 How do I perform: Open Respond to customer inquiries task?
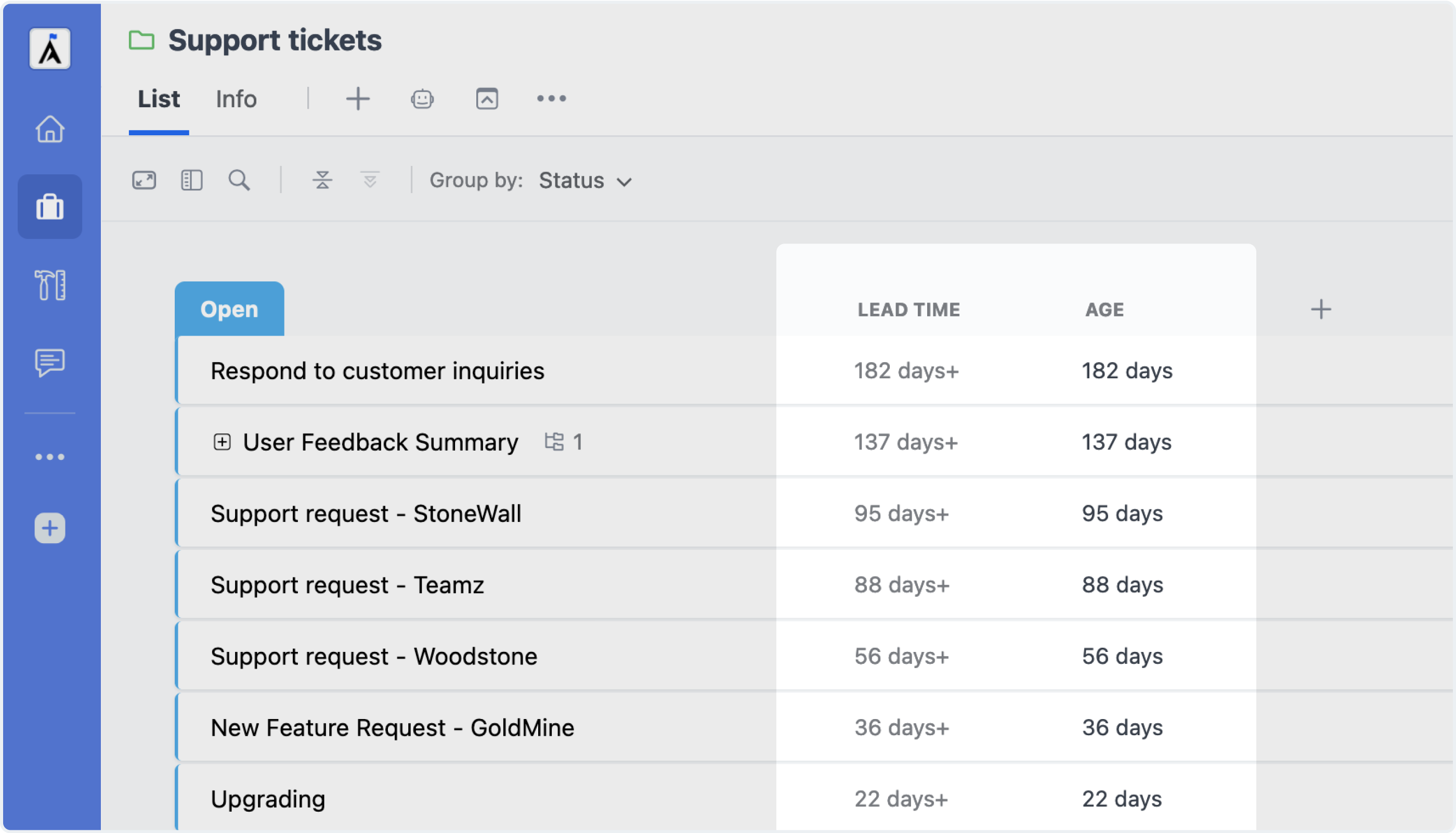[x=378, y=371]
